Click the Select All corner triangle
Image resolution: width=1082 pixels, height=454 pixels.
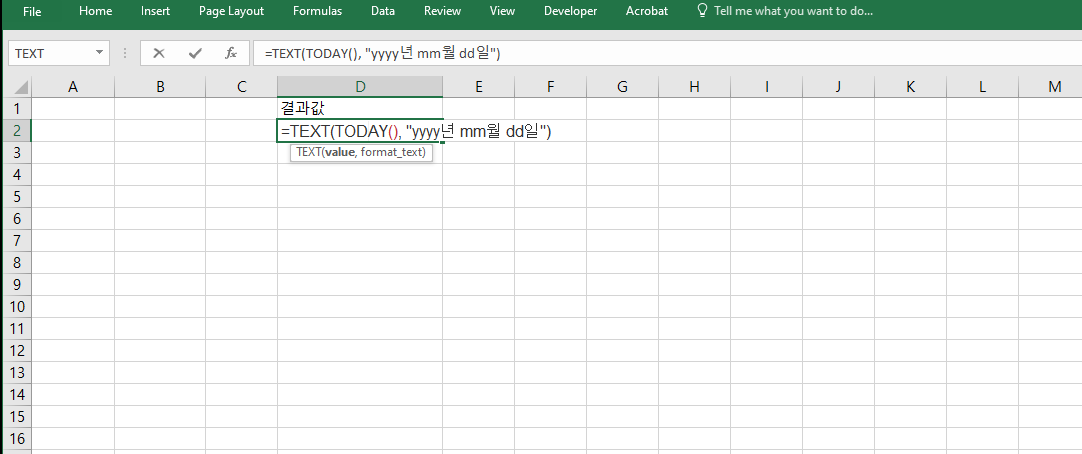(21, 87)
